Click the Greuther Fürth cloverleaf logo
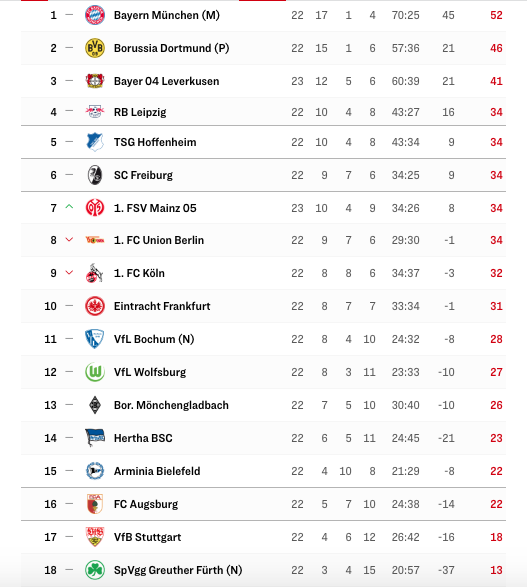527x587 pixels. [x=95, y=570]
